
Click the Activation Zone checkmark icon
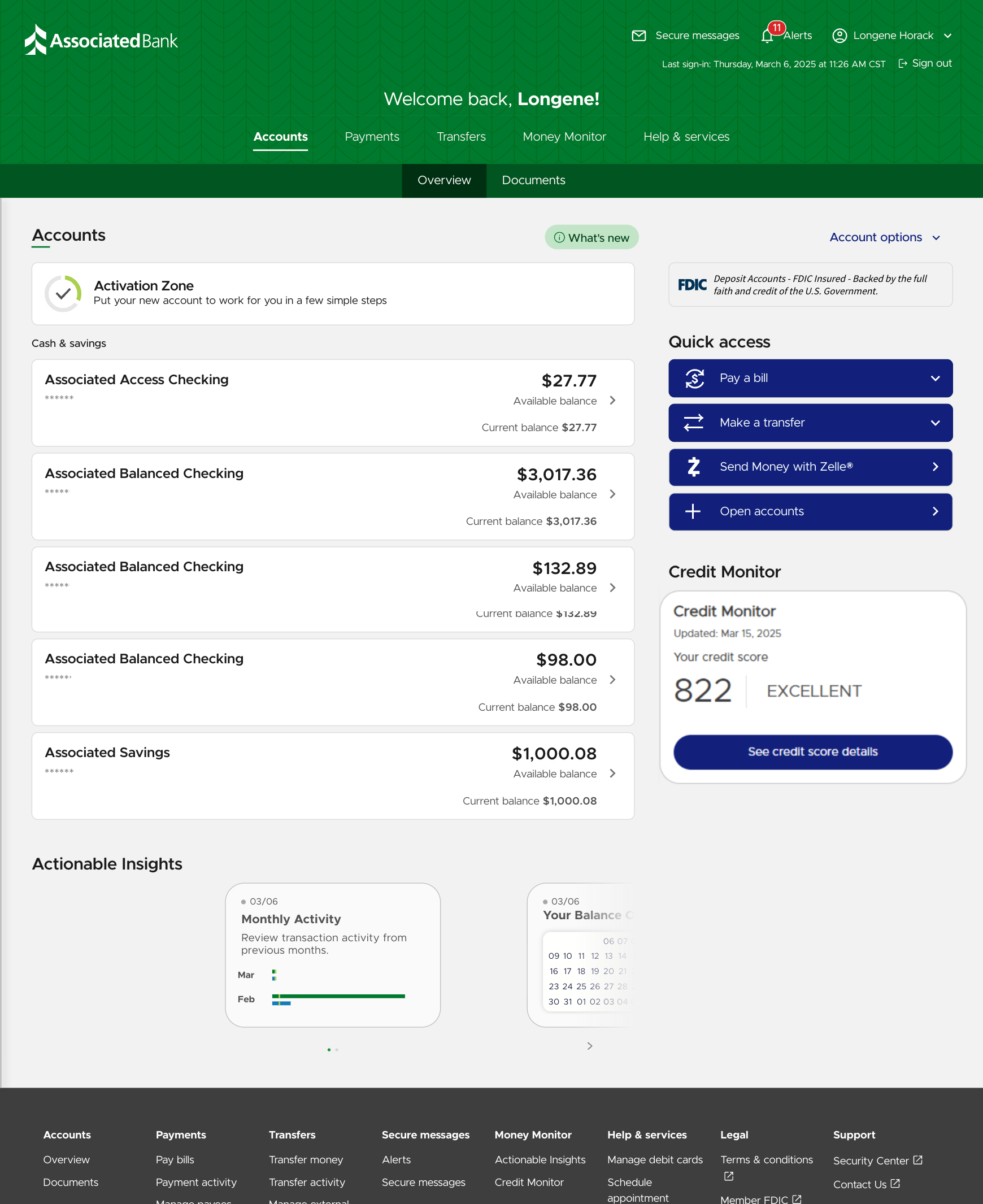point(63,293)
